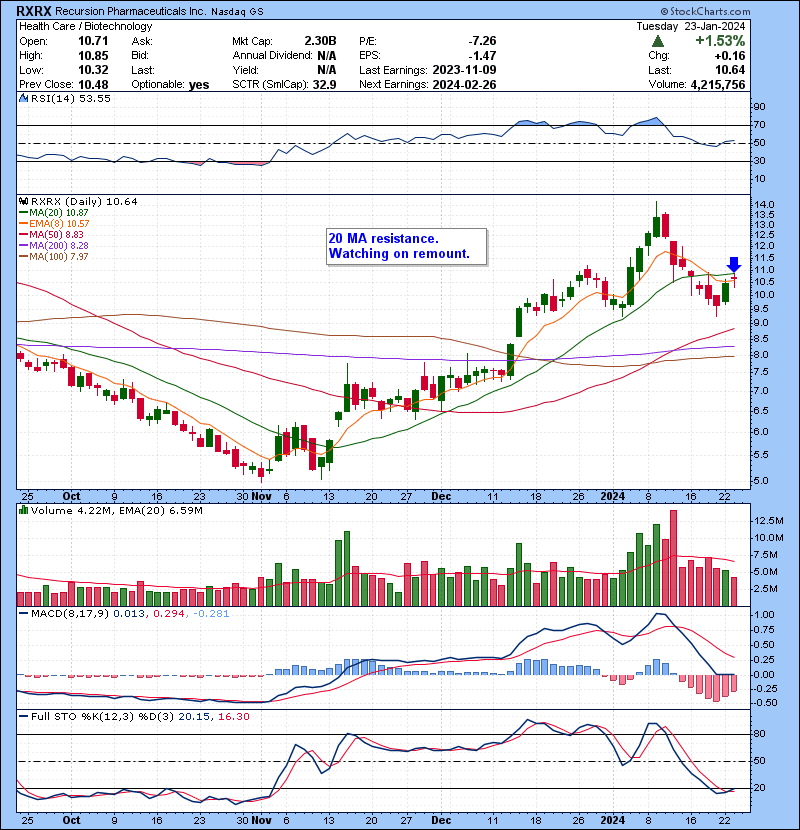This screenshot has height=830, width=800.
Task: Click the date Tuesday 23-Jan-2024
Action: (x=690, y=26)
